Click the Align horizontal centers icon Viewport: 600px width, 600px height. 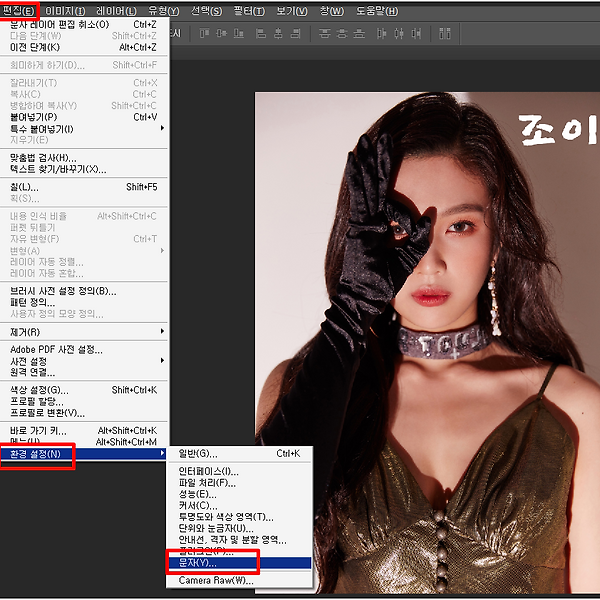(275, 34)
